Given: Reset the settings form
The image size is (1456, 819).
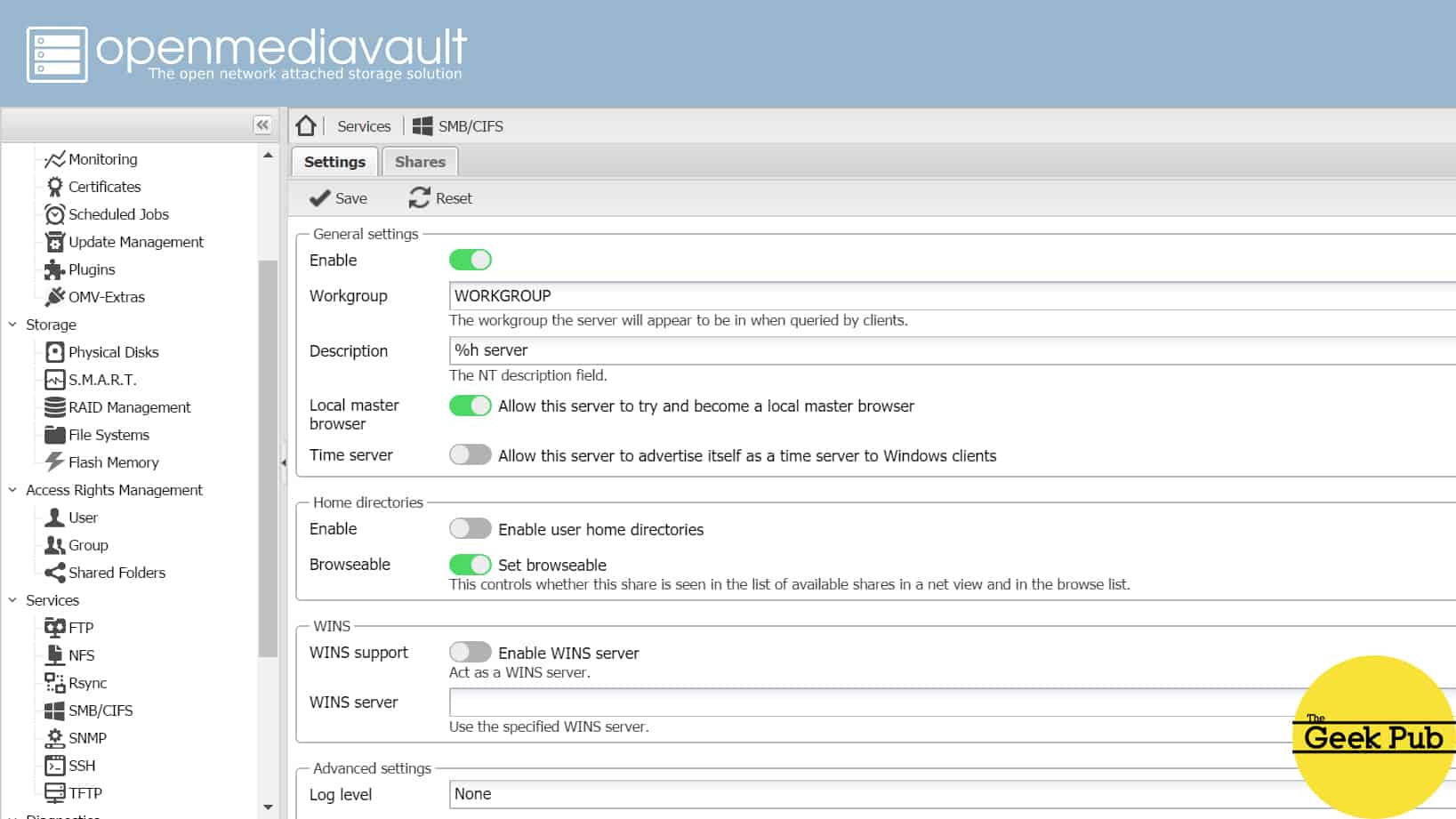Looking at the screenshot, I should coord(440,198).
